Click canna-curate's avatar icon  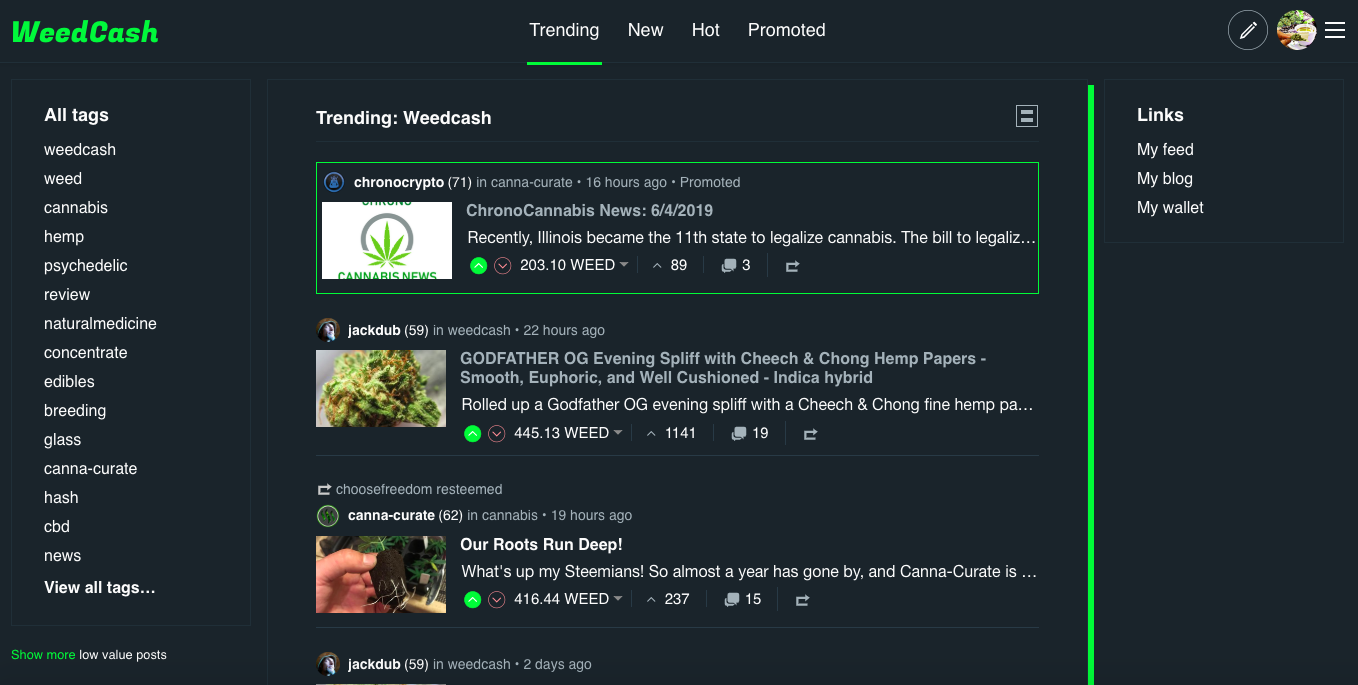328,516
